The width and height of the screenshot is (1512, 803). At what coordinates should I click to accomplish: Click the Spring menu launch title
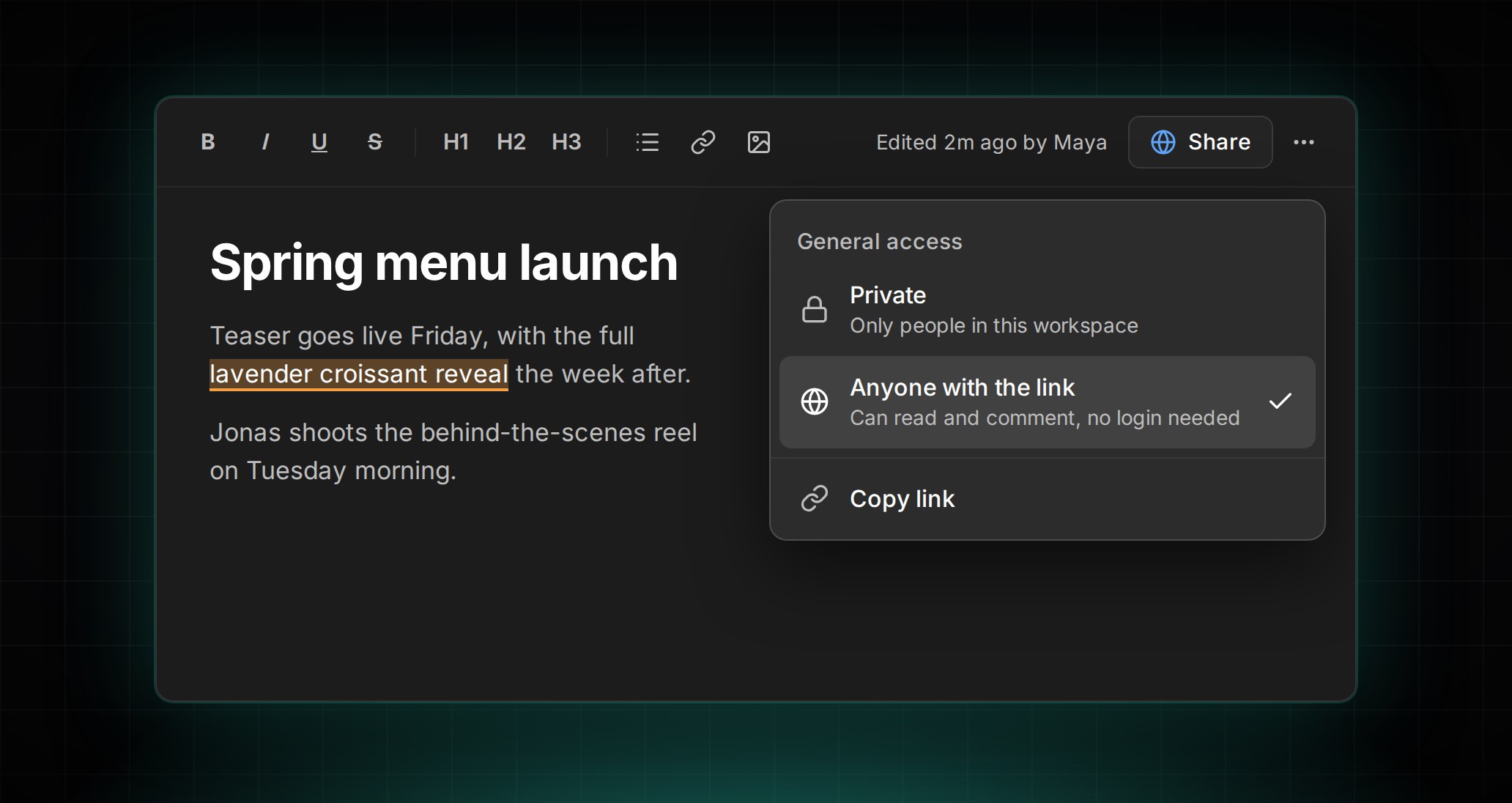(x=444, y=262)
